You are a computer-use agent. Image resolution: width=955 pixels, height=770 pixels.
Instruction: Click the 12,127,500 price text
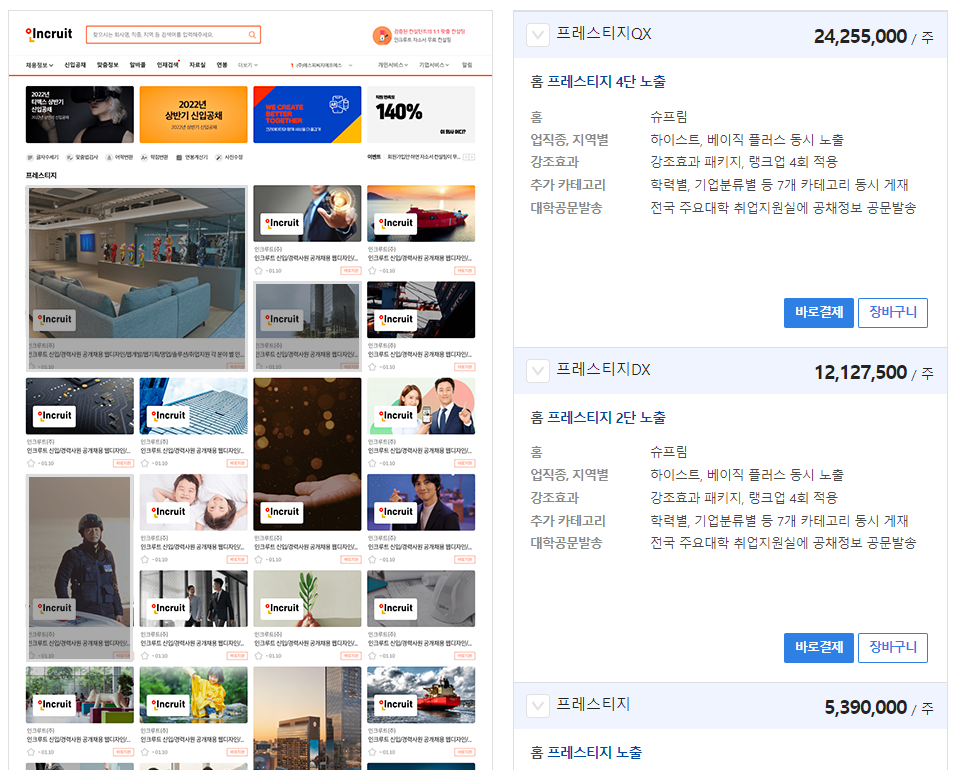click(861, 372)
